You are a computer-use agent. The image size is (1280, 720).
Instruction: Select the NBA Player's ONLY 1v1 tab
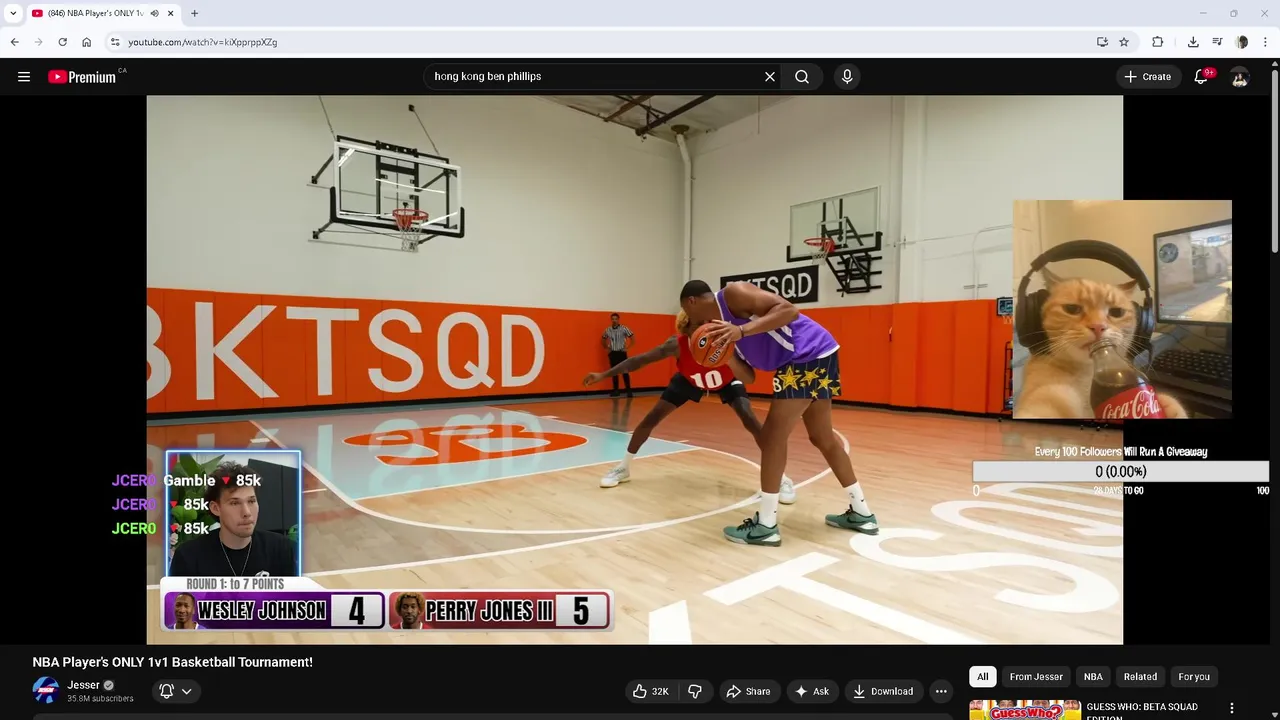click(95, 13)
